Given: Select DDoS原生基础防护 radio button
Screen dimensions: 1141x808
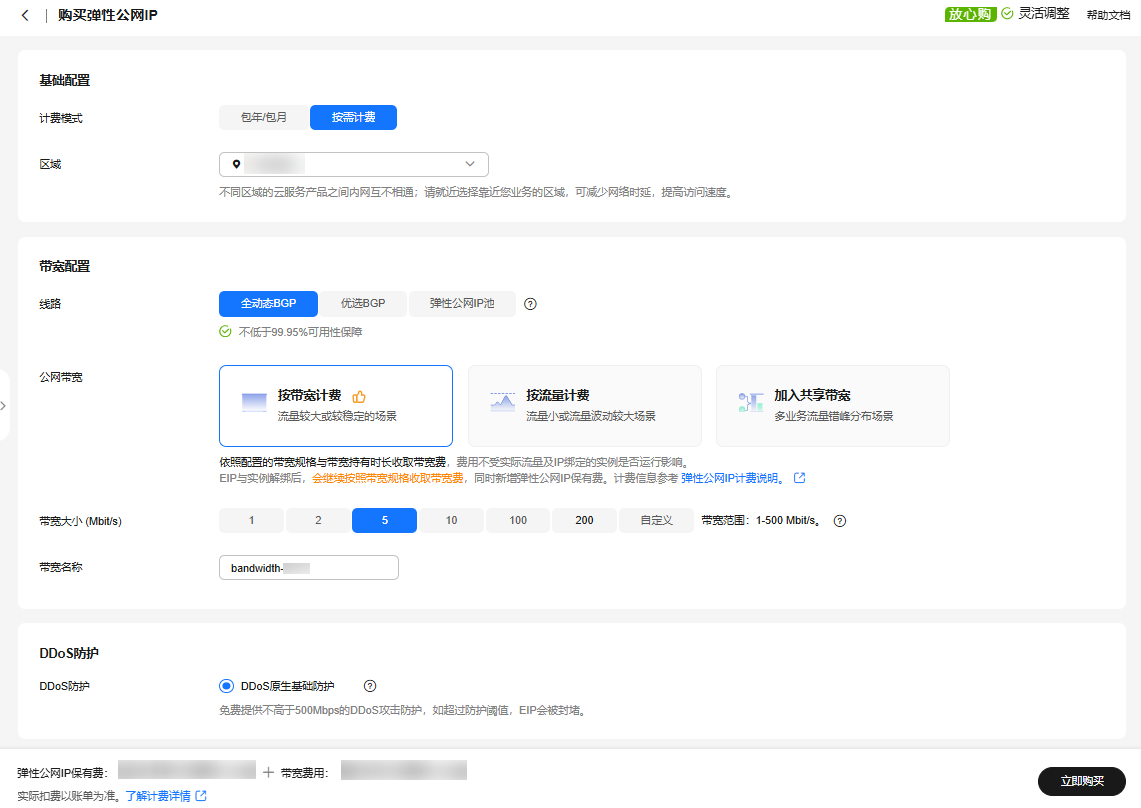Looking at the screenshot, I should pyautogui.click(x=226, y=686).
